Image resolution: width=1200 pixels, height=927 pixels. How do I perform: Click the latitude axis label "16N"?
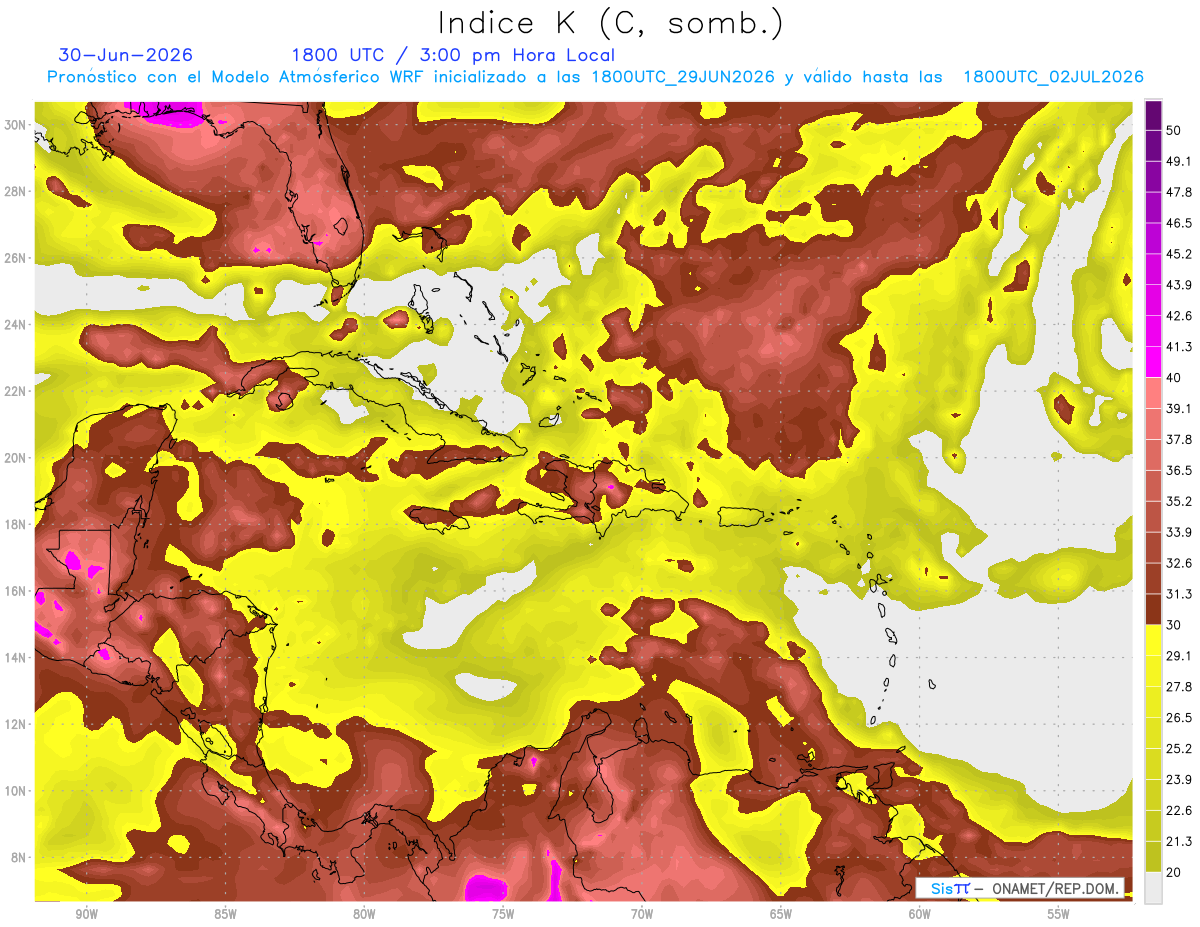coord(17,591)
